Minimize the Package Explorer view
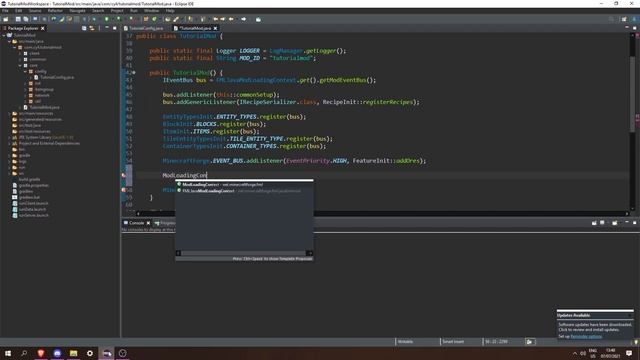The image size is (640, 360). (107, 28)
